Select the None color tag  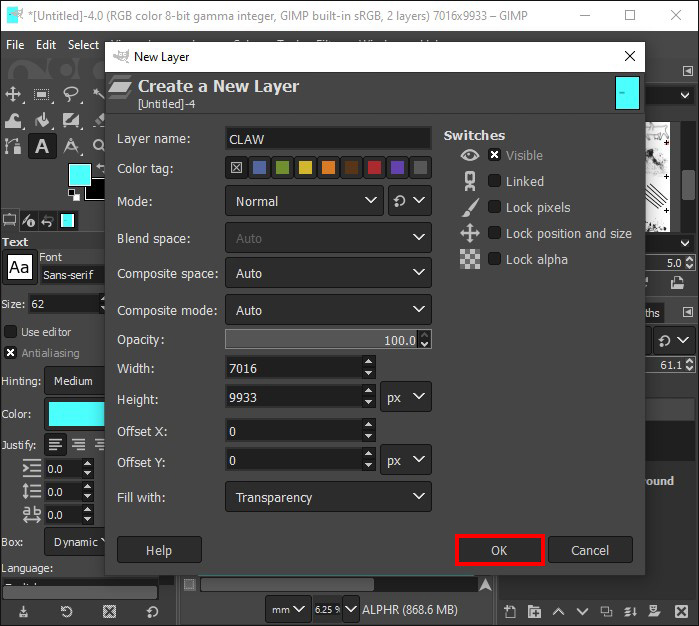[236, 168]
